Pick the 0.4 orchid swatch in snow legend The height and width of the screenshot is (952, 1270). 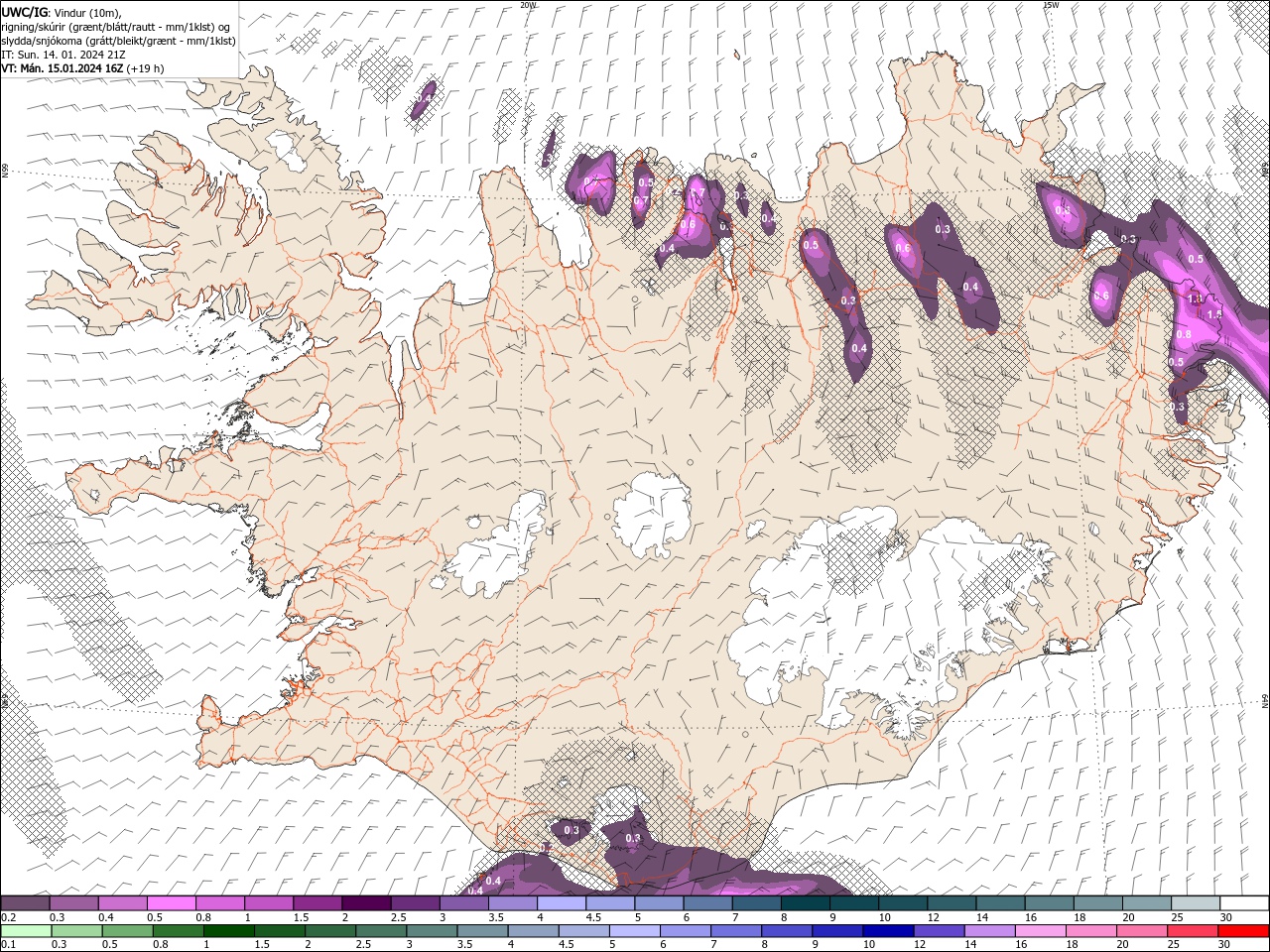click(x=123, y=903)
